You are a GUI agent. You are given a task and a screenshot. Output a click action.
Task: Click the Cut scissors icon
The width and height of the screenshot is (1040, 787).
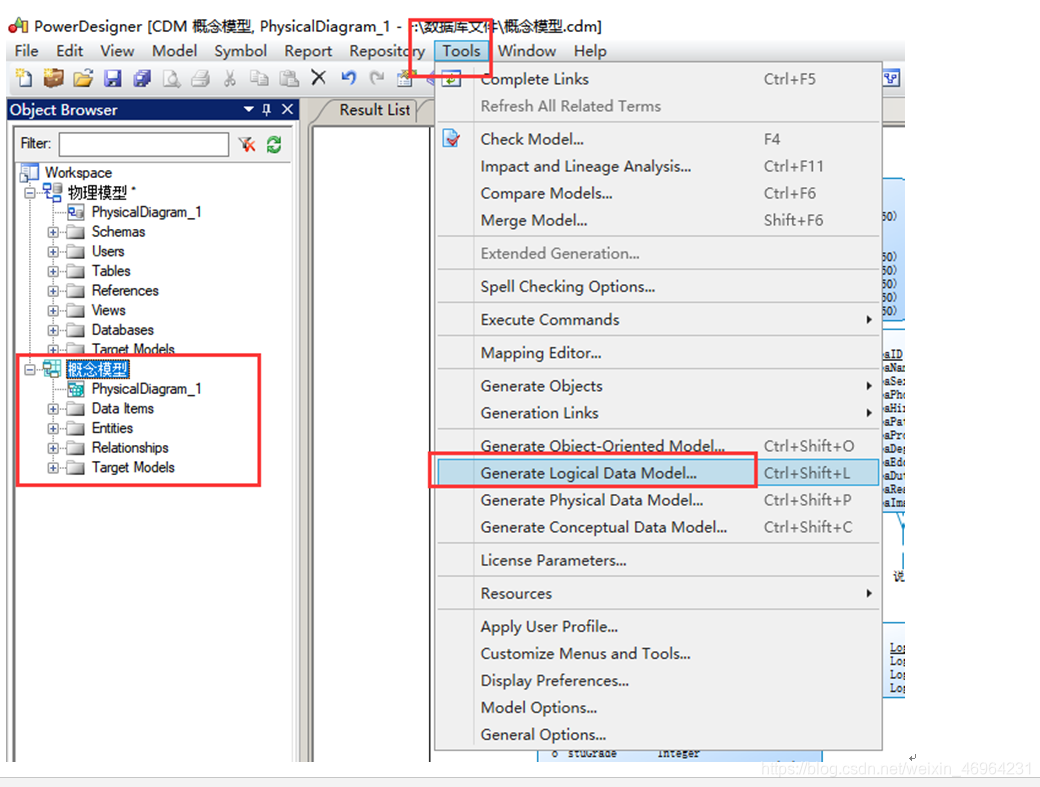pyautogui.click(x=229, y=78)
